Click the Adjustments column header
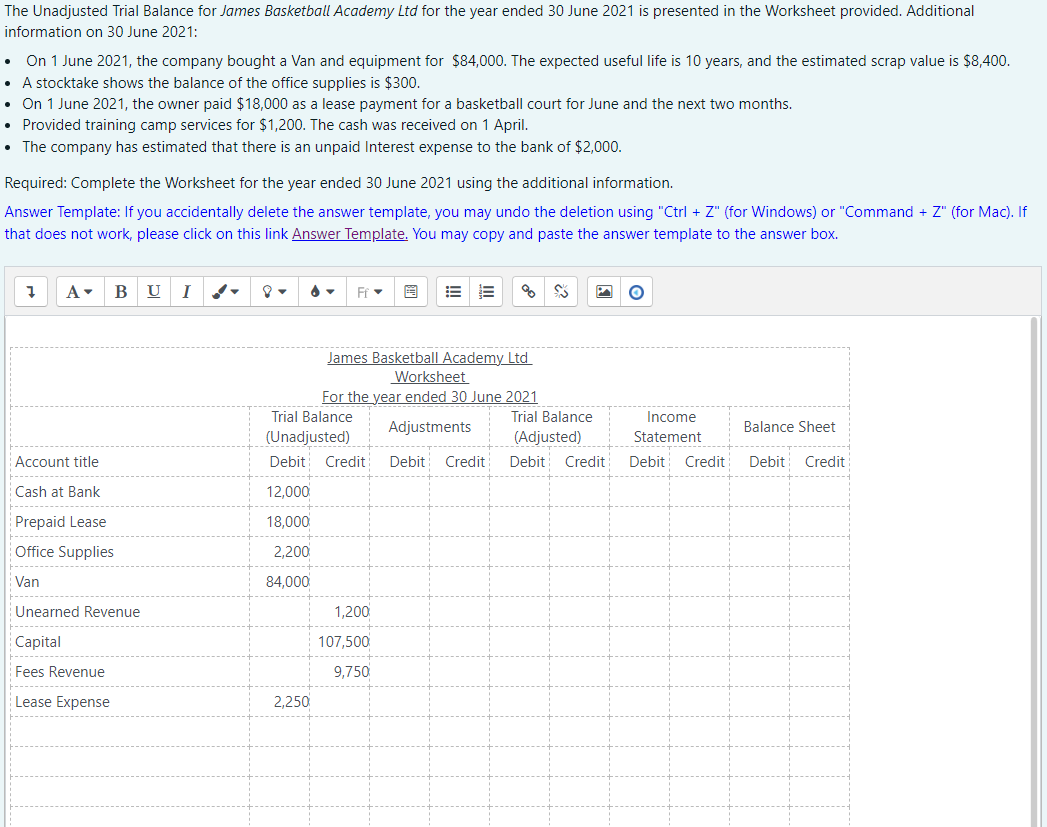1047x827 pixels. [x=429, y=427]
